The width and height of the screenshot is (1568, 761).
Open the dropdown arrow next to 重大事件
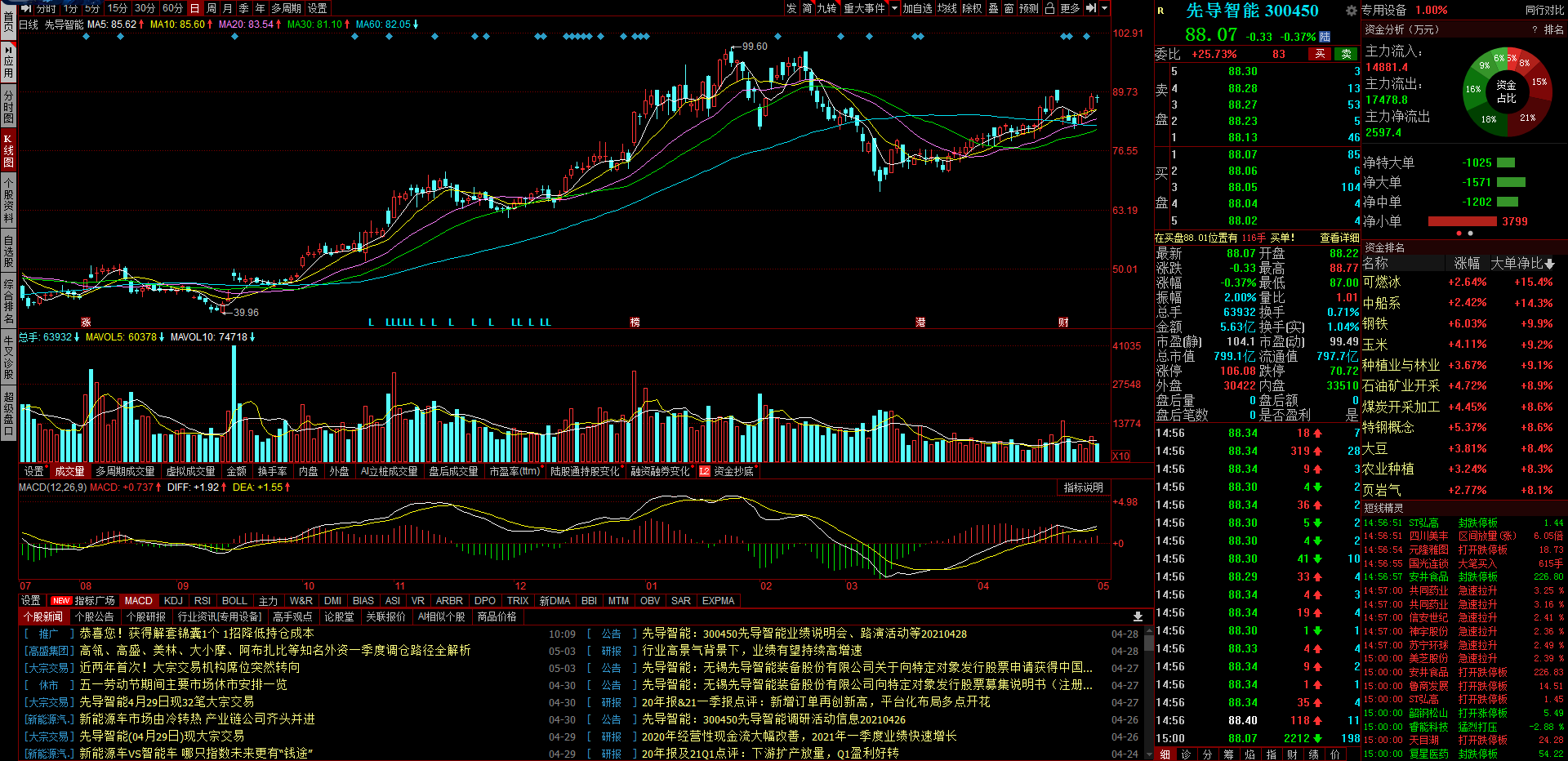pos(893,8)
